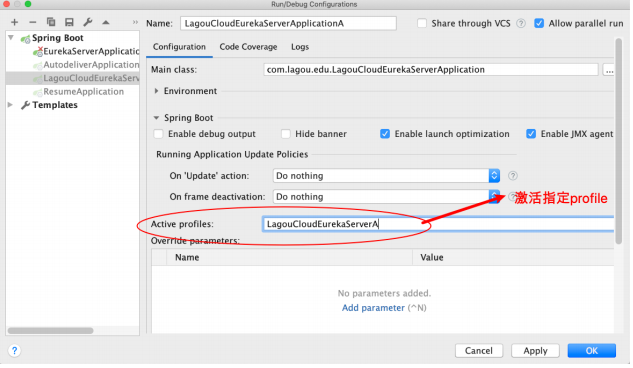This screenshot has height=368, width=633.
Task: Expand the Templates tree node
Action: [10, 105]
